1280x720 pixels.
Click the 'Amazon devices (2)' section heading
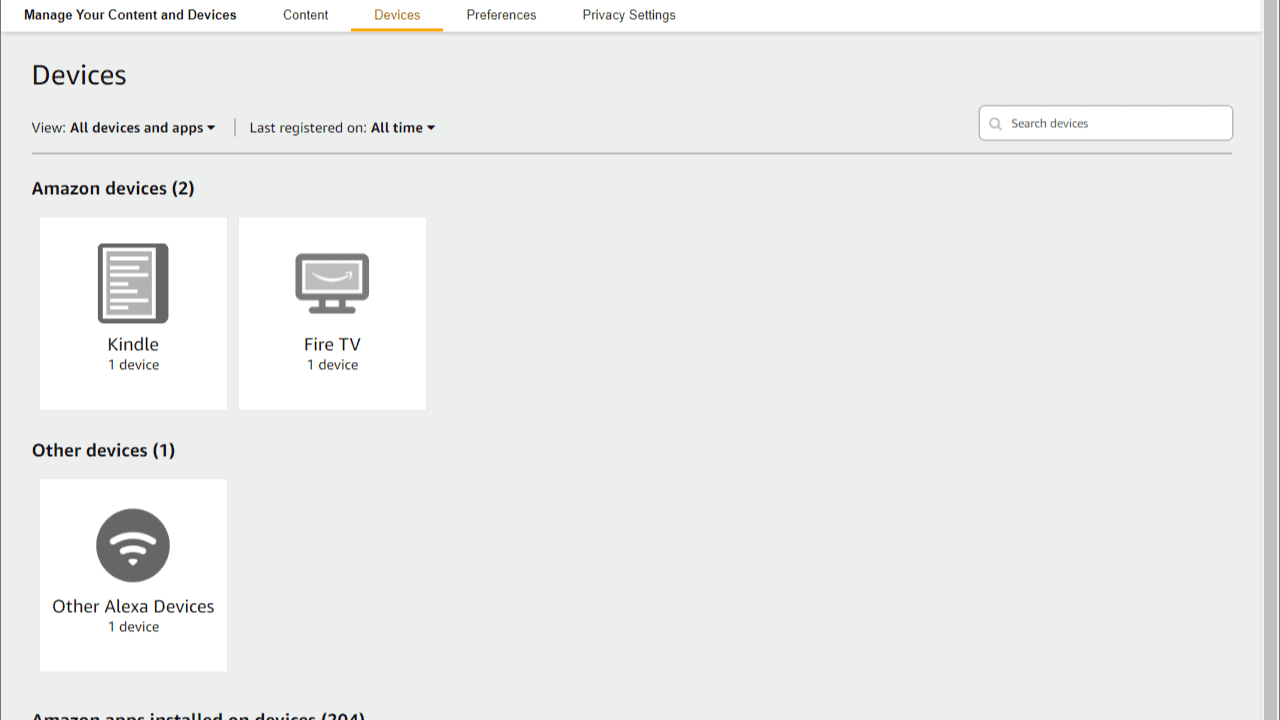coord(113,188)
